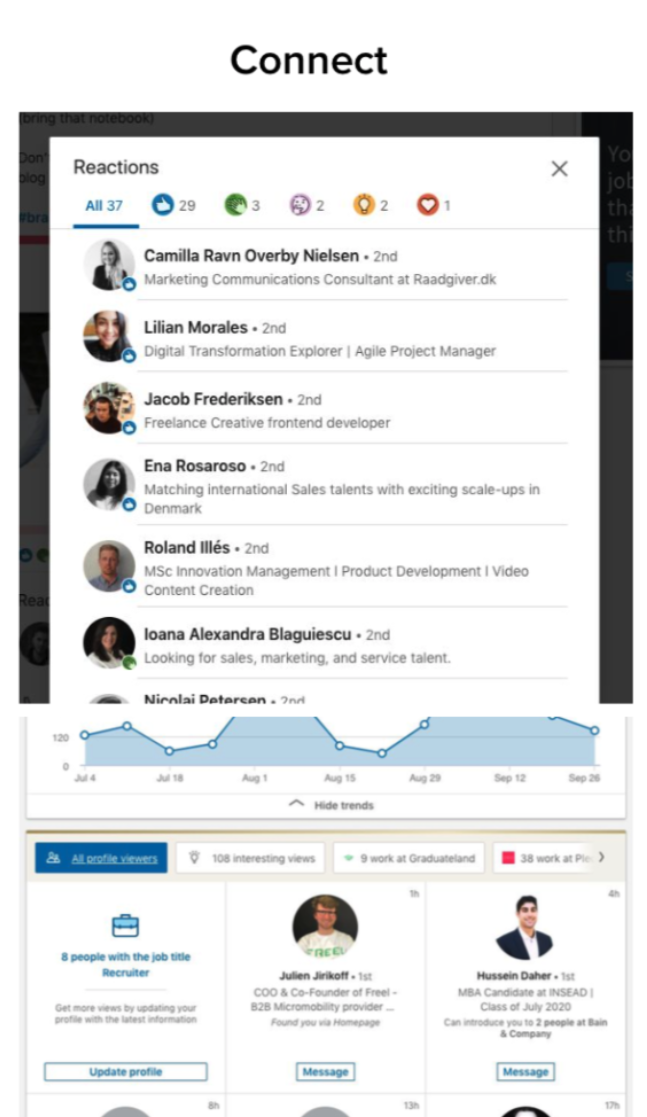Screen dimensions: 647x1117
Task: Click the Sep 26 data point on chart
Action: [594, 730]
